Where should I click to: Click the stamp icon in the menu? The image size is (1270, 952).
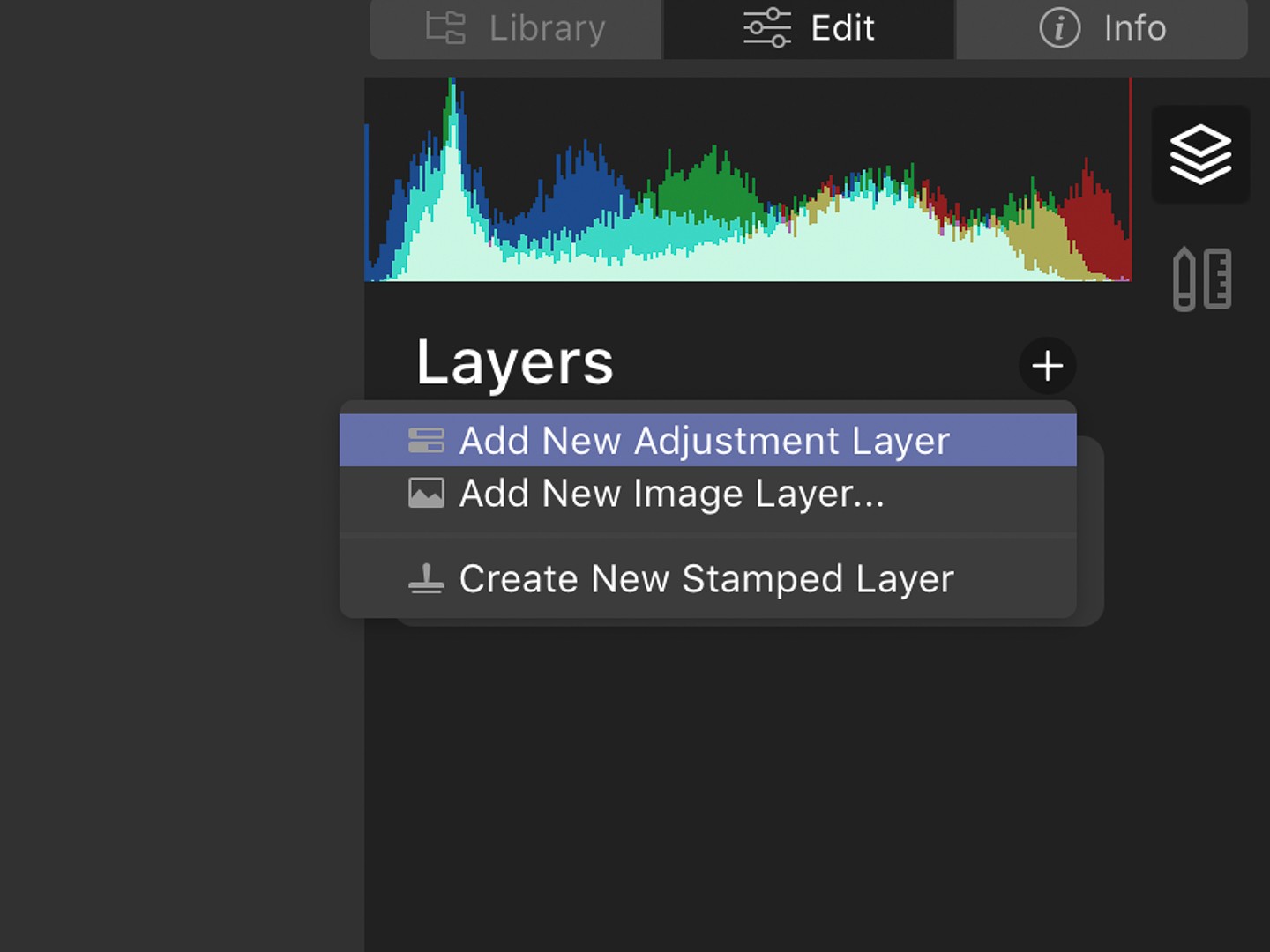point(426,578)
